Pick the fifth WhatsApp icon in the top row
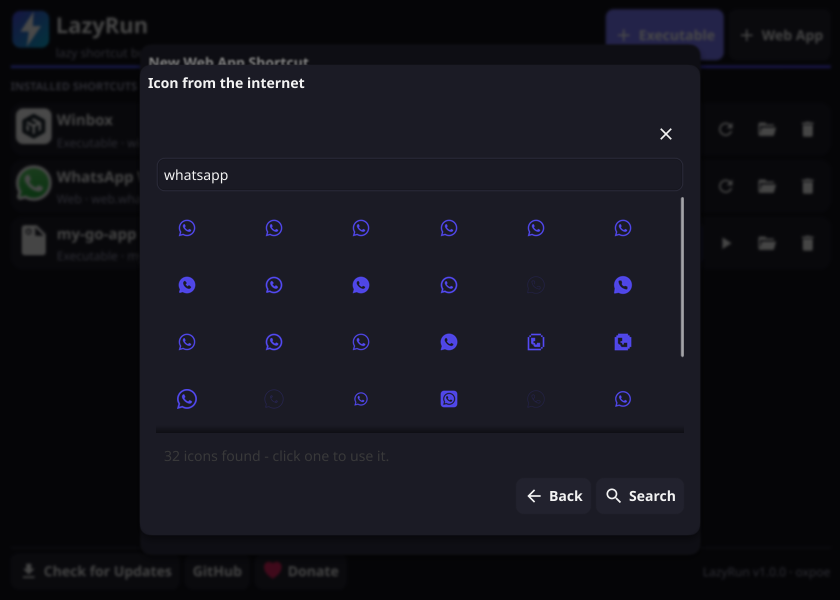840x600 pixels. click(536, 228)
